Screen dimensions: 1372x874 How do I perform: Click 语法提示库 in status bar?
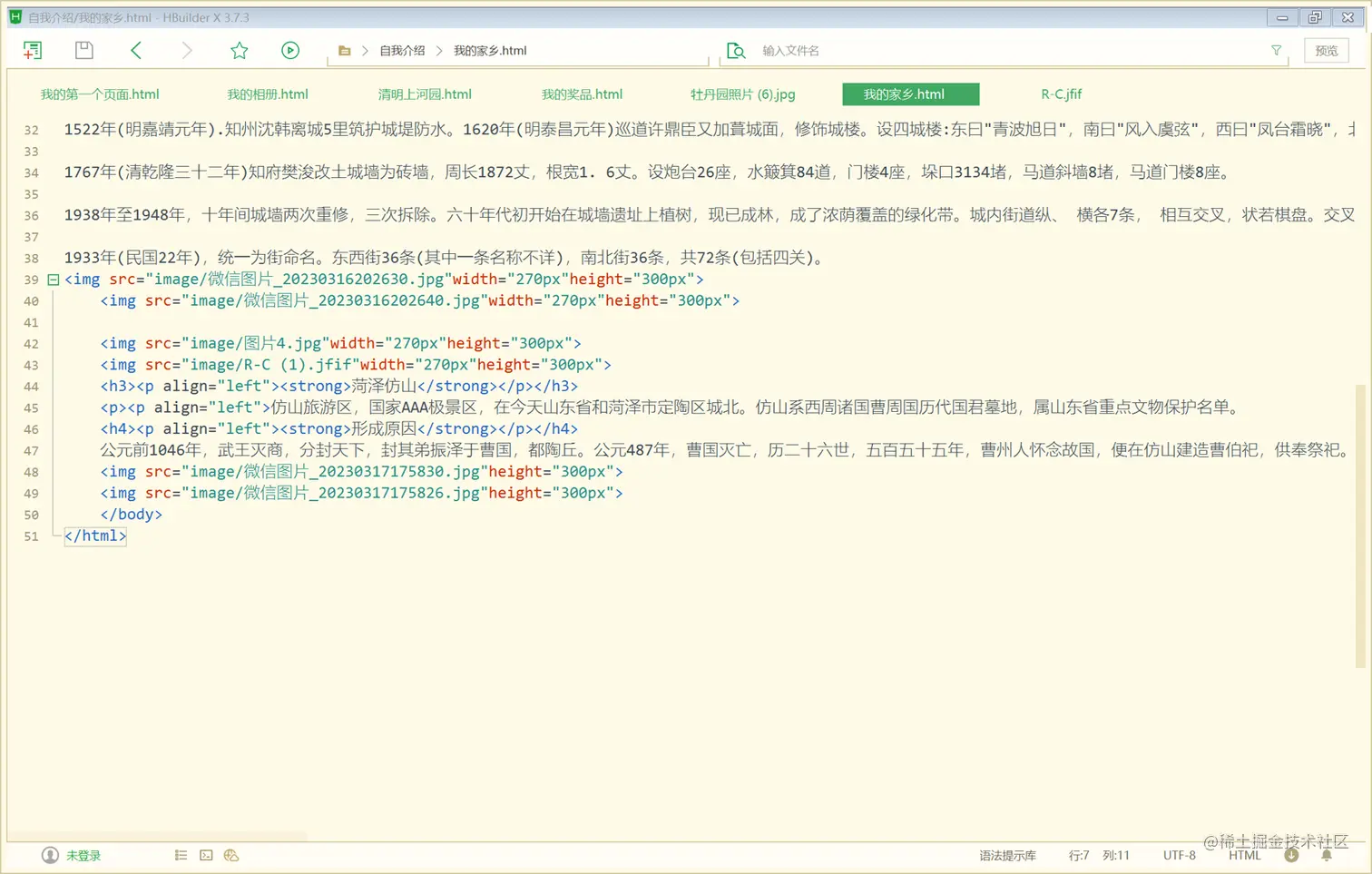click(x=1007, y=856)
